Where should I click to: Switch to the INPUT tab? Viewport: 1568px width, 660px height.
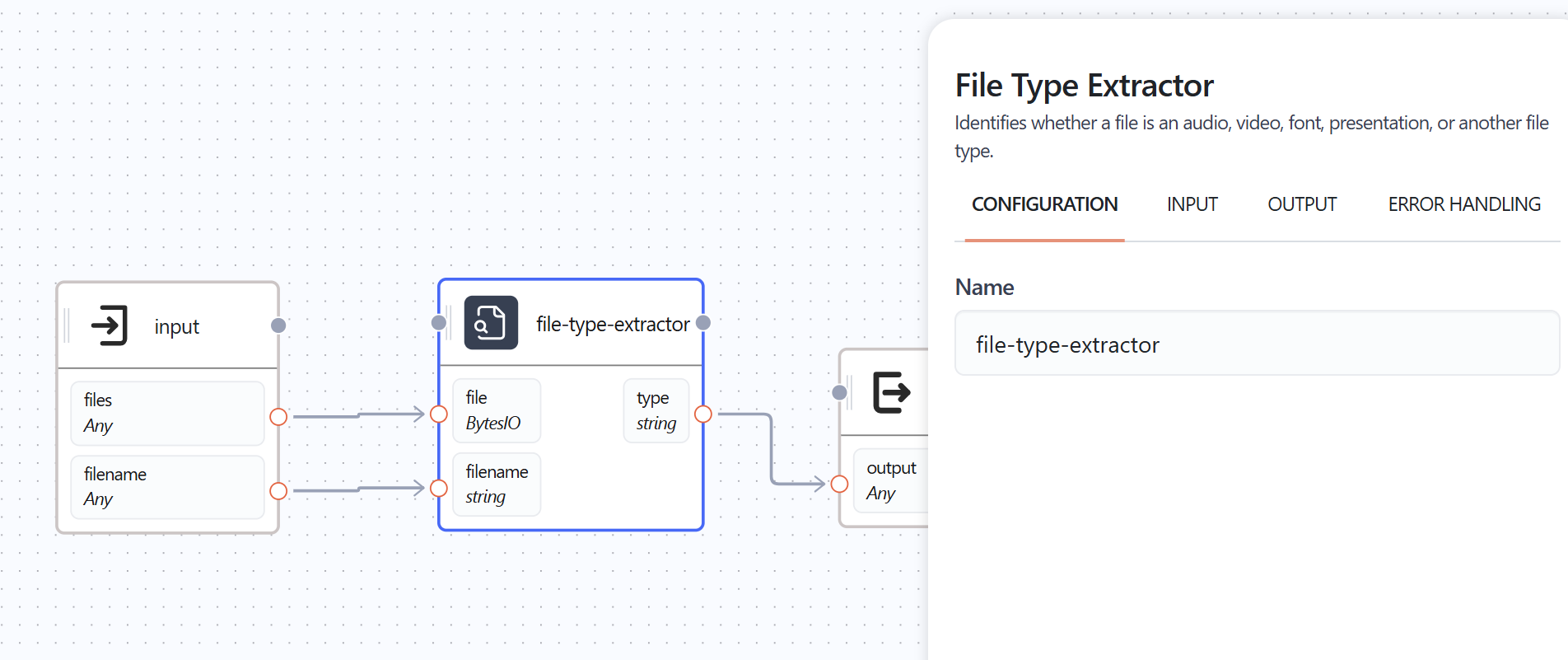pyautogui.click(x=1192, y=204)
